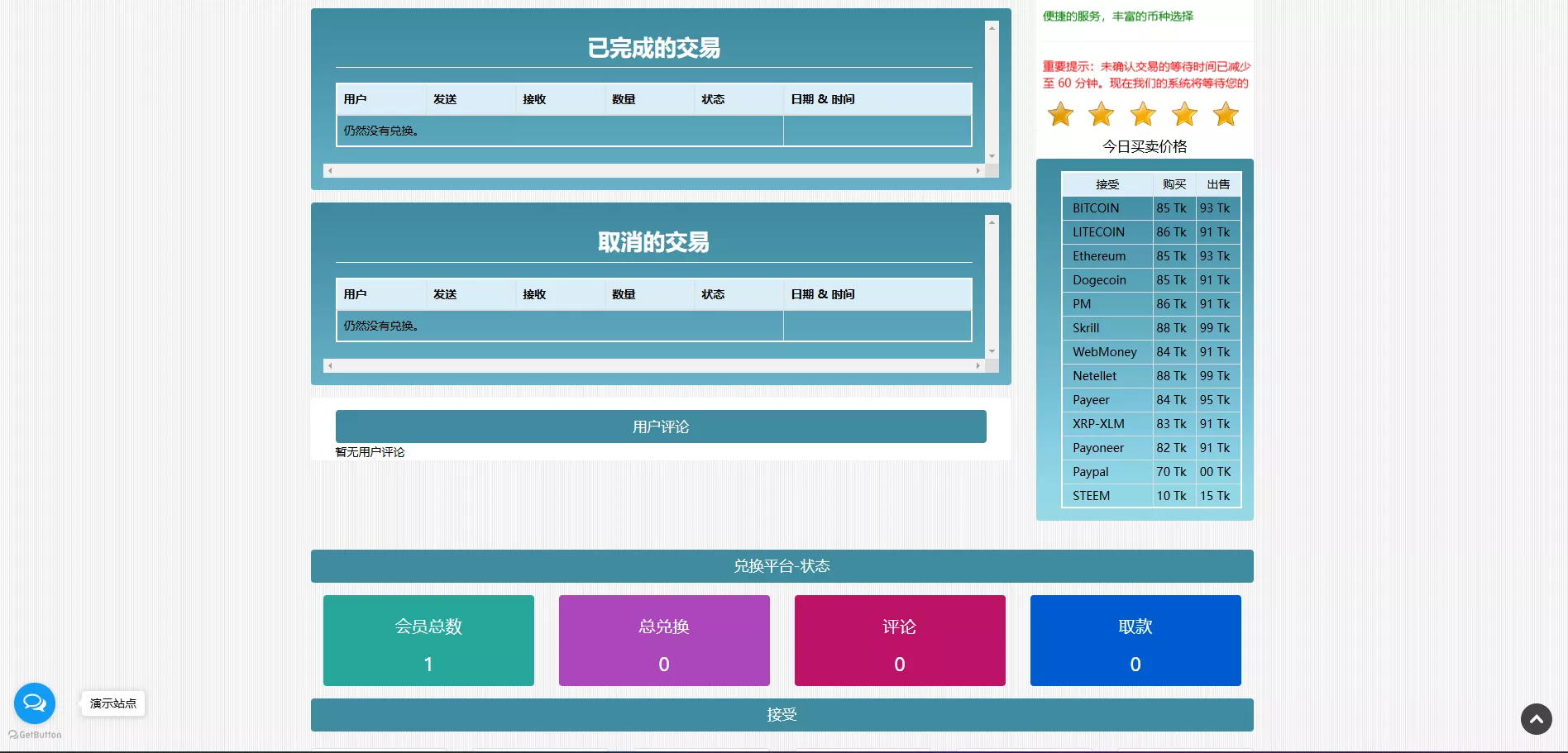Click the fifth gold rating star
This screenshot has width=1568, height=753.
click(1226, 114)
